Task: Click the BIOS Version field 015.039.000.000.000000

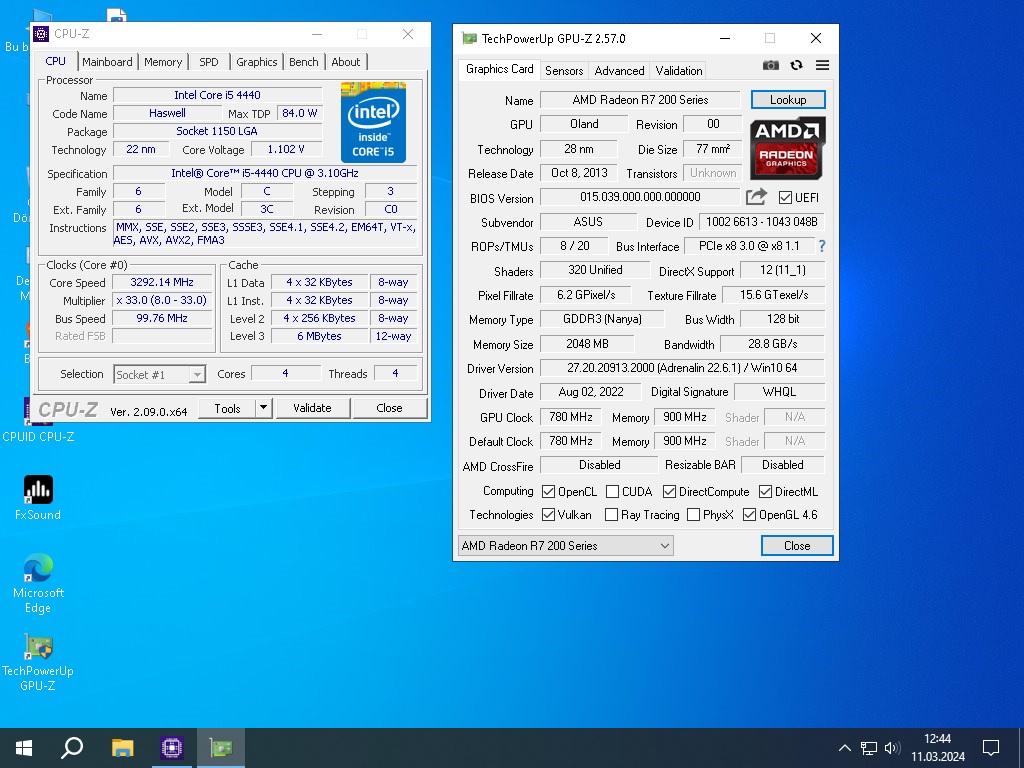Action: click(x=640, y=197)
